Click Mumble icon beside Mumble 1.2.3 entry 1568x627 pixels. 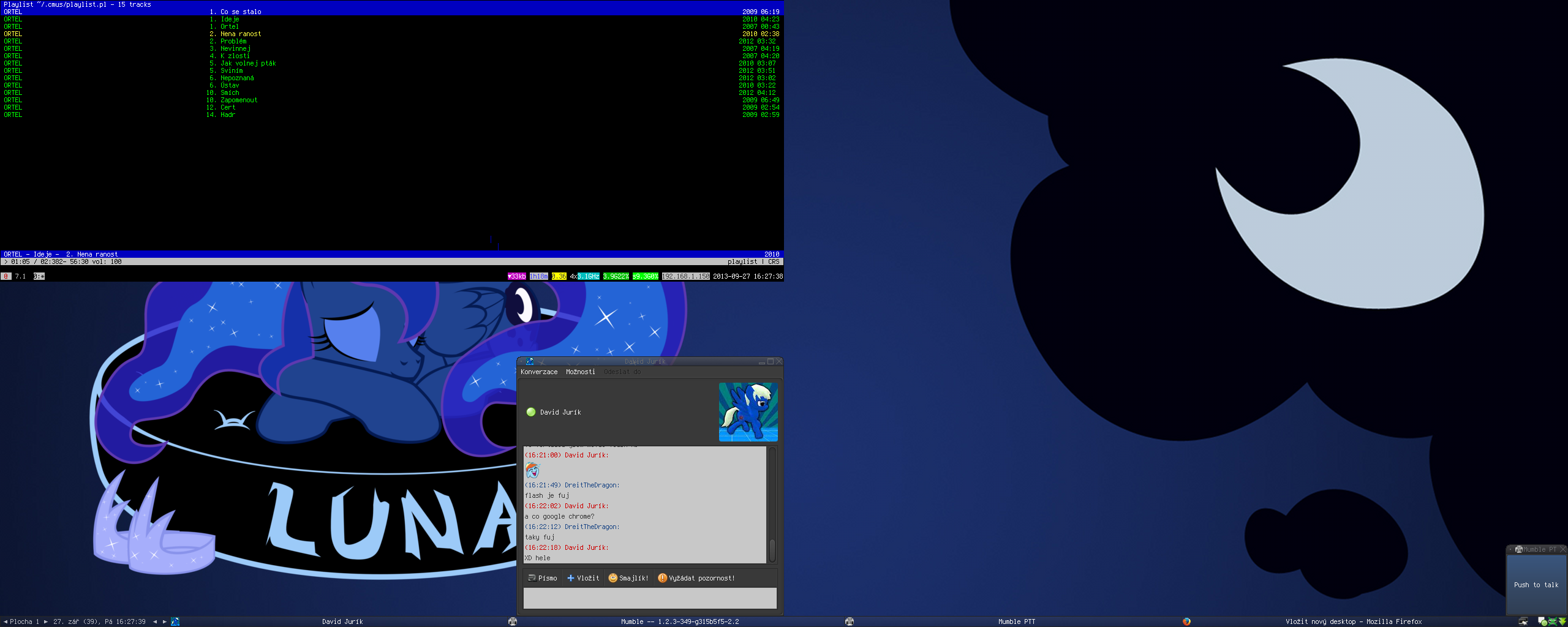(513, 621)
